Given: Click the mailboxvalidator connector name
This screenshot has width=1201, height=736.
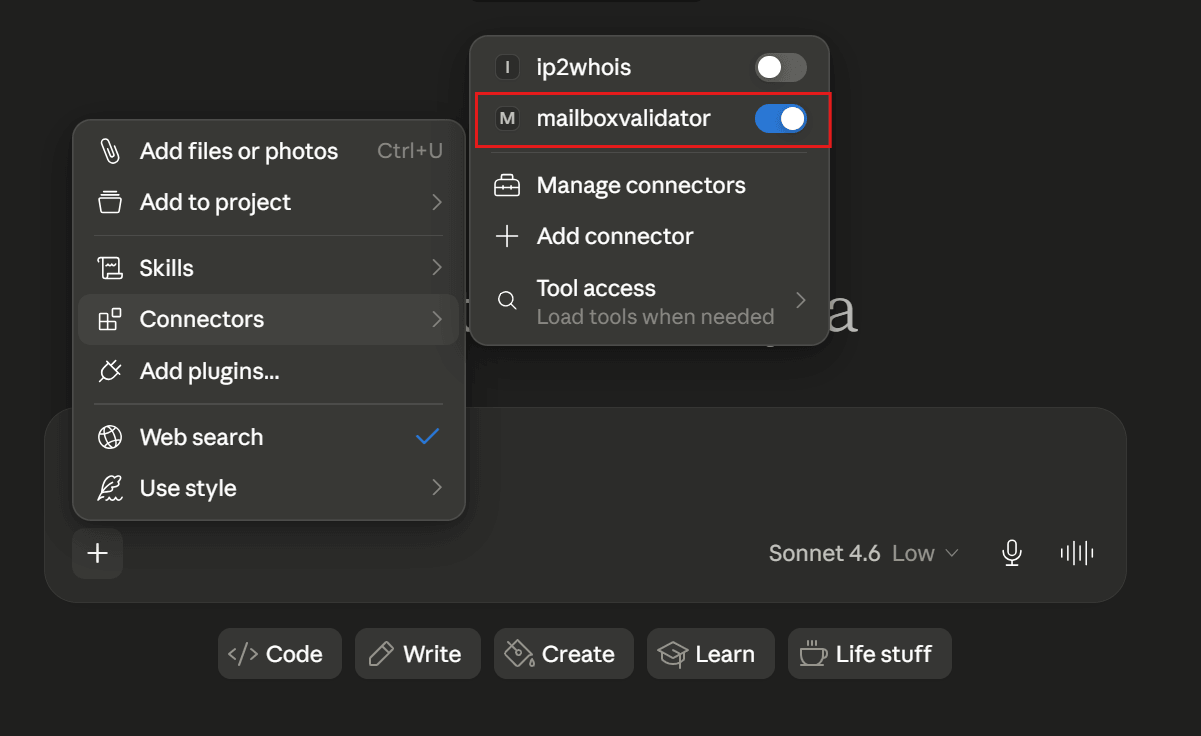Looking at the screenshot, I should (624, 118).
